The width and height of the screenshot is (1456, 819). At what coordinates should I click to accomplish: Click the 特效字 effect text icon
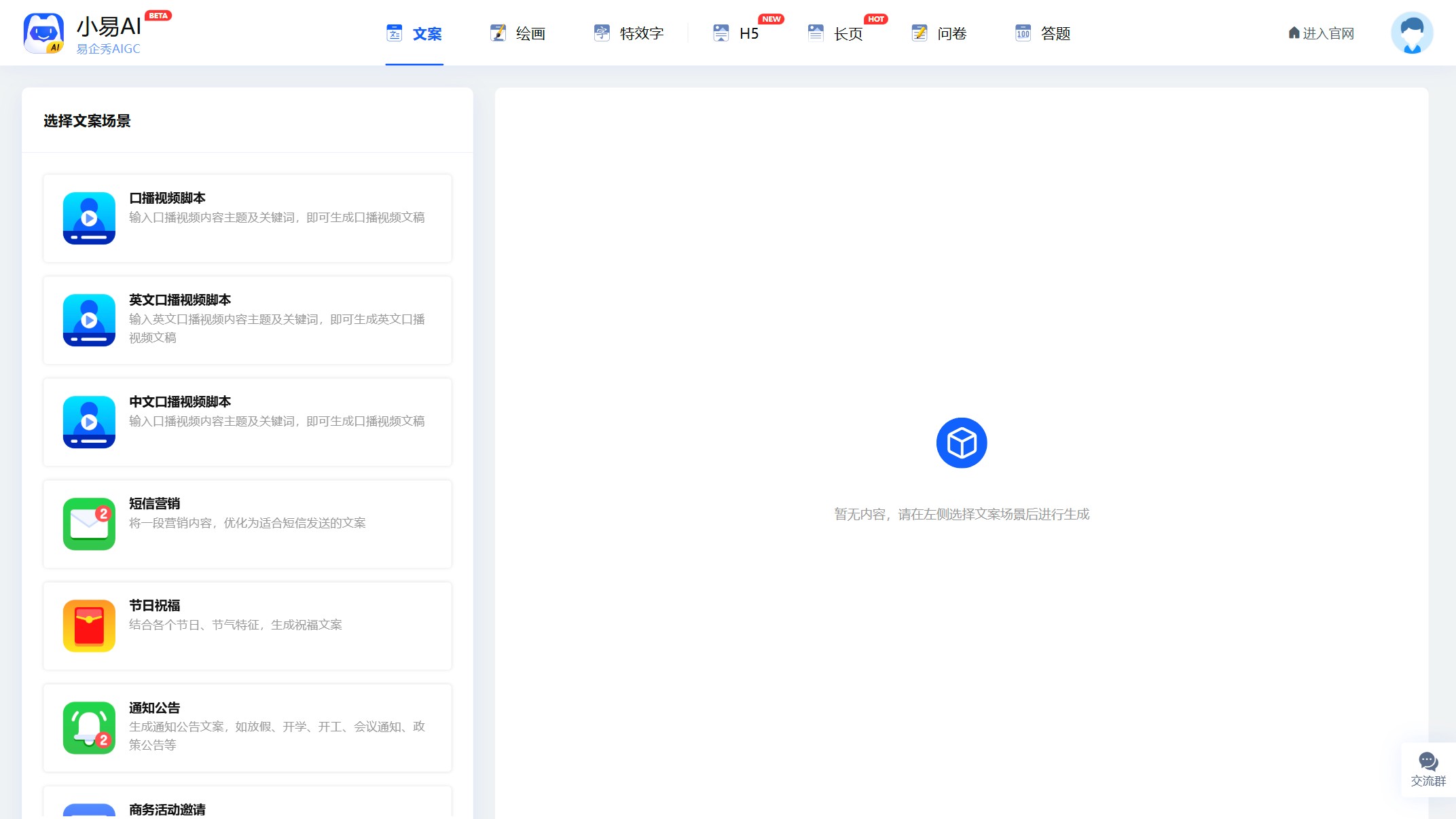point(603,33)
